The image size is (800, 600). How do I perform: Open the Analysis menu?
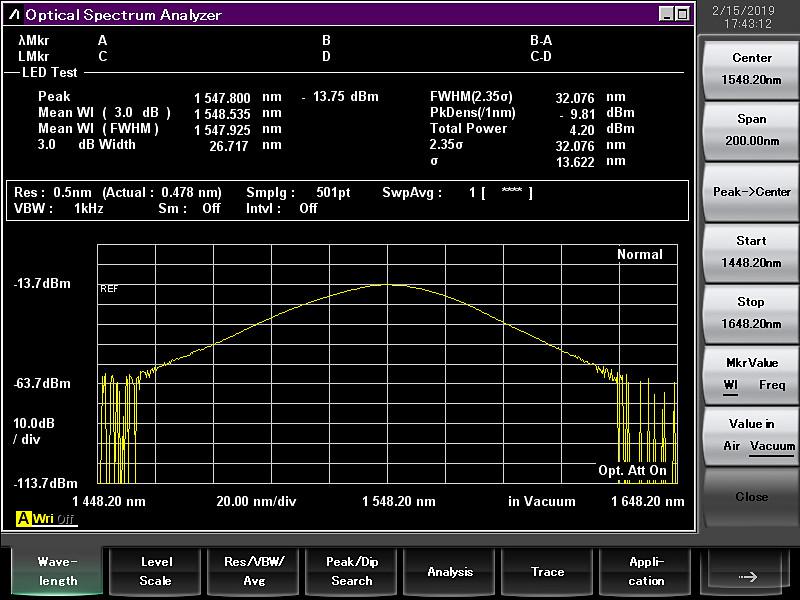[x=449, y=571]
